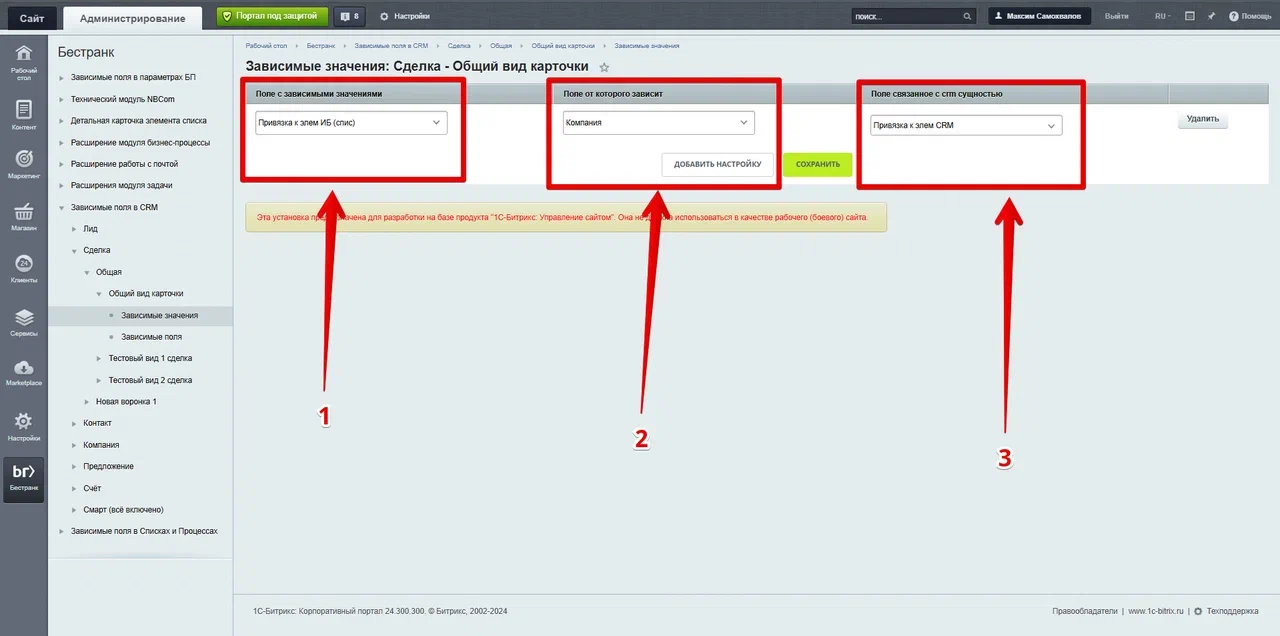Open the Marketplace cloud icon
The image size is (1280, 636).
(x=24, y=369)
